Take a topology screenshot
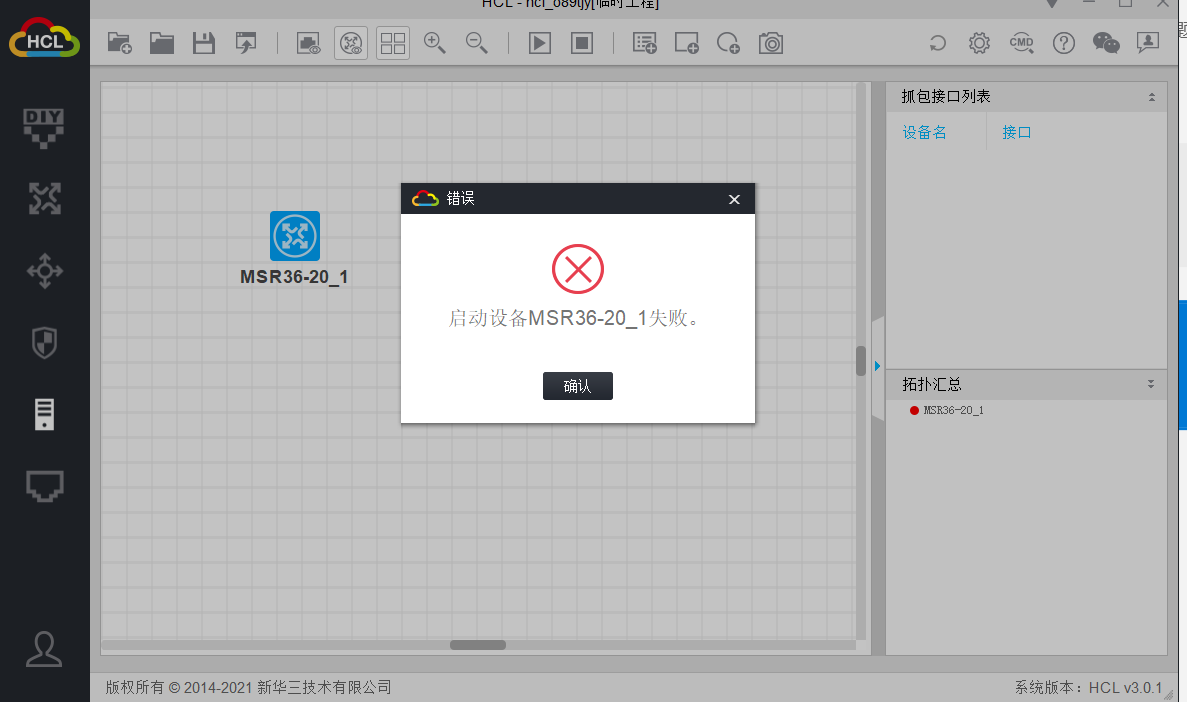Viewport: 1187px width, 702px height. point(771,43)
